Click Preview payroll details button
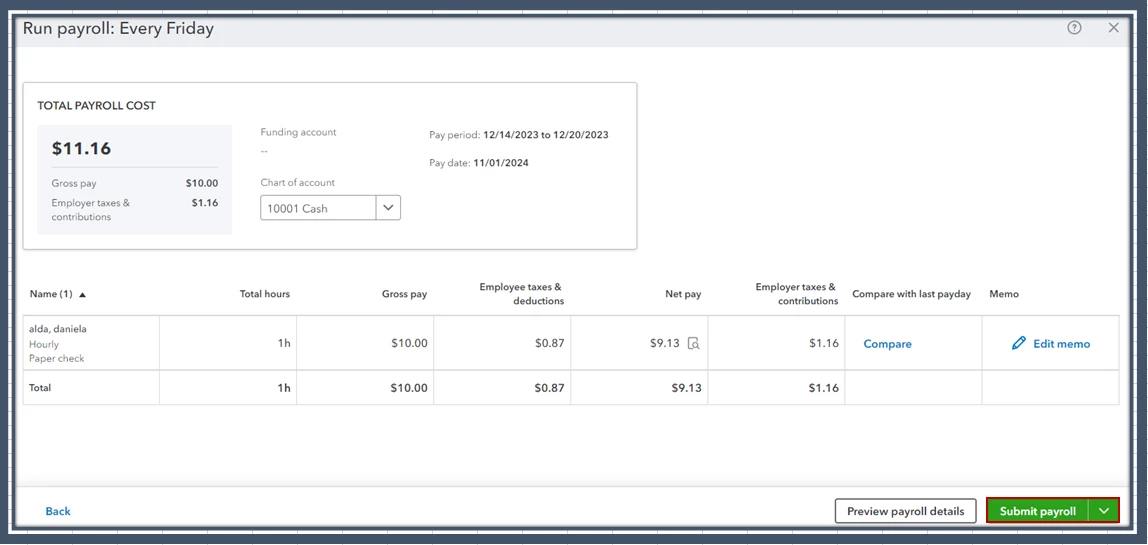Screen dimensions: 1148x545 click(906, 511)
